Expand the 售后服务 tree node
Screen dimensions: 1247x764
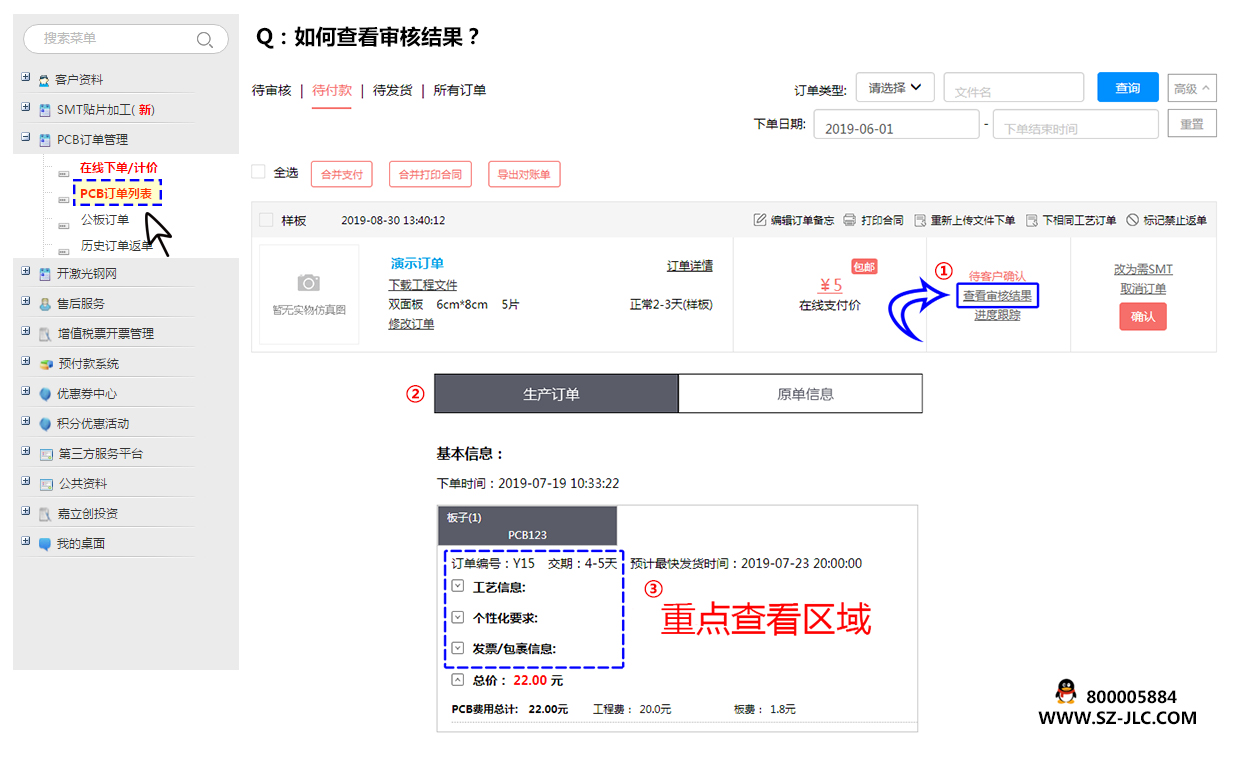coord(25,301)
